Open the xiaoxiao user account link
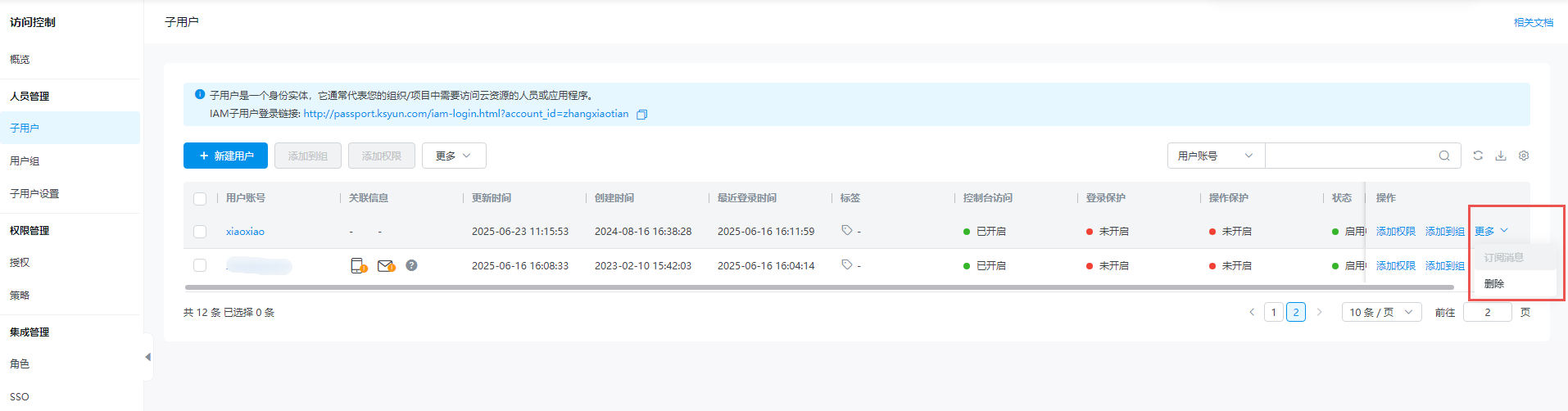The image size is (1568, 411). point(245,232)
